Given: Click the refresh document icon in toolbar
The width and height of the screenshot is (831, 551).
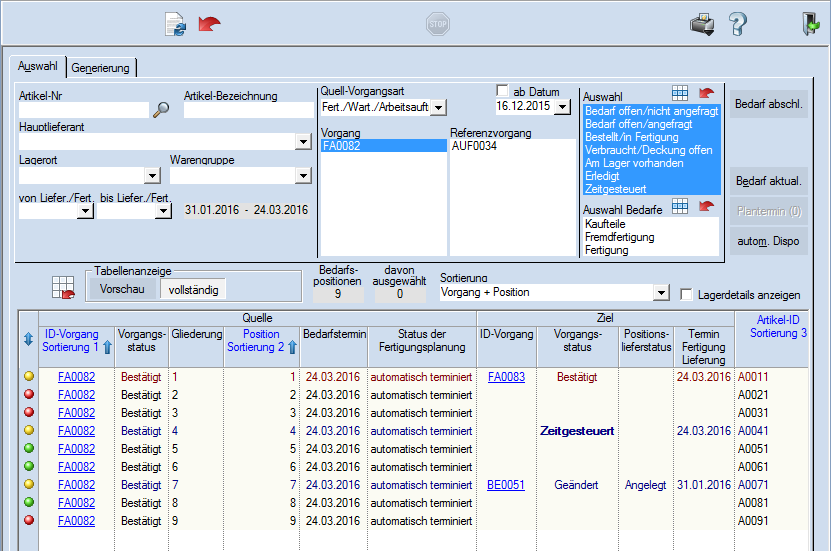Looking at the screenshot, I should (176, 25).
